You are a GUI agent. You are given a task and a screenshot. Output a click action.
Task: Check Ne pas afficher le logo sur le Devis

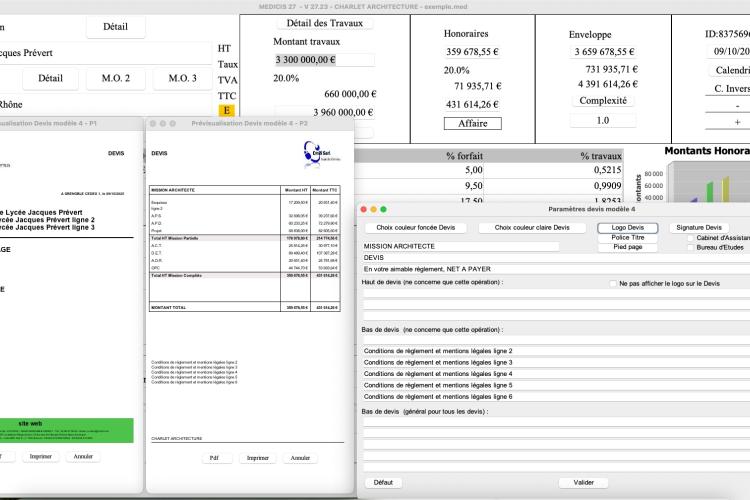613,283
